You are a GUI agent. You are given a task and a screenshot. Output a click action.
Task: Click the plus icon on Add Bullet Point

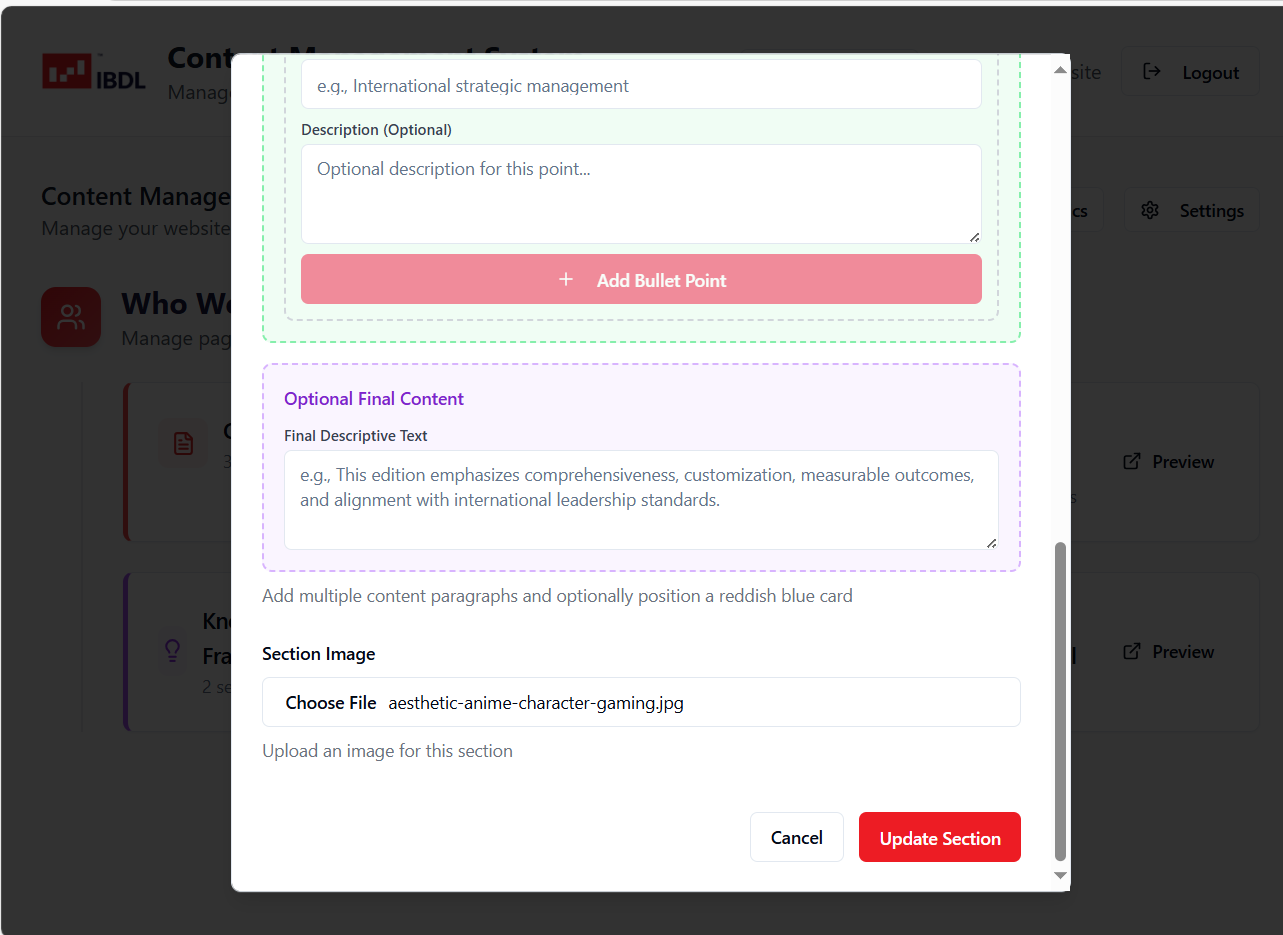point(566,280)
